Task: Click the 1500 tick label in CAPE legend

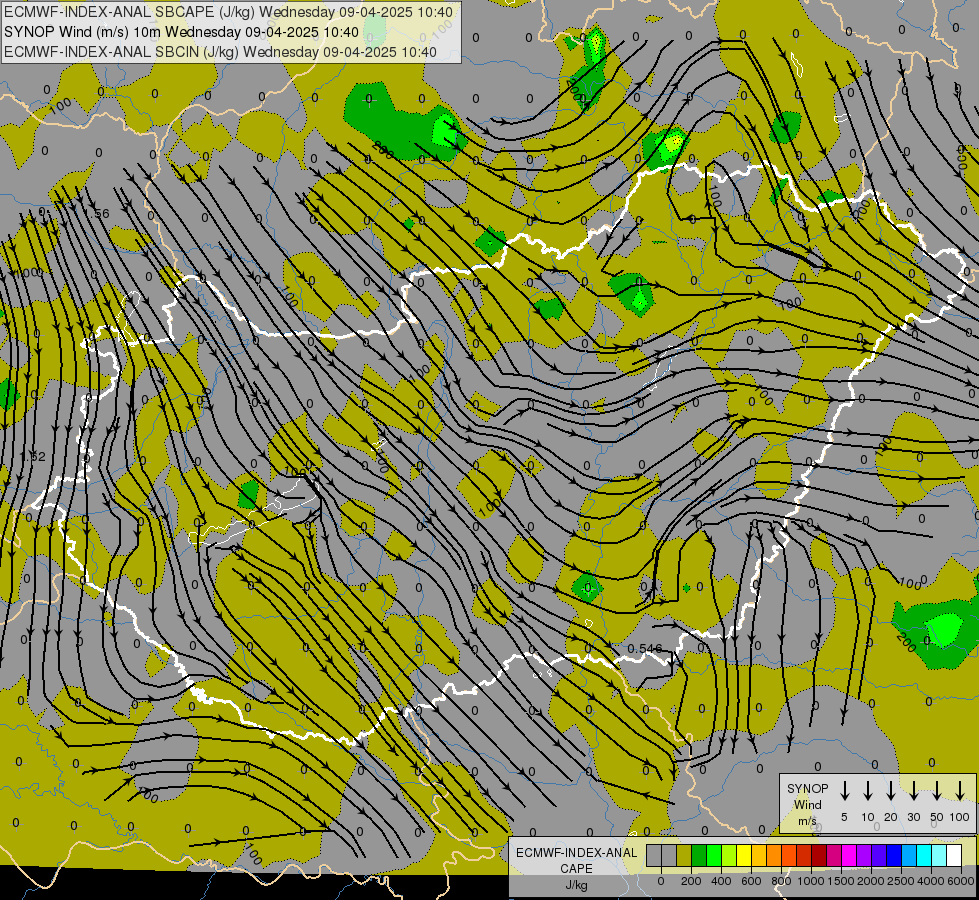Action: pyautogui.click(x=841, y=881)
